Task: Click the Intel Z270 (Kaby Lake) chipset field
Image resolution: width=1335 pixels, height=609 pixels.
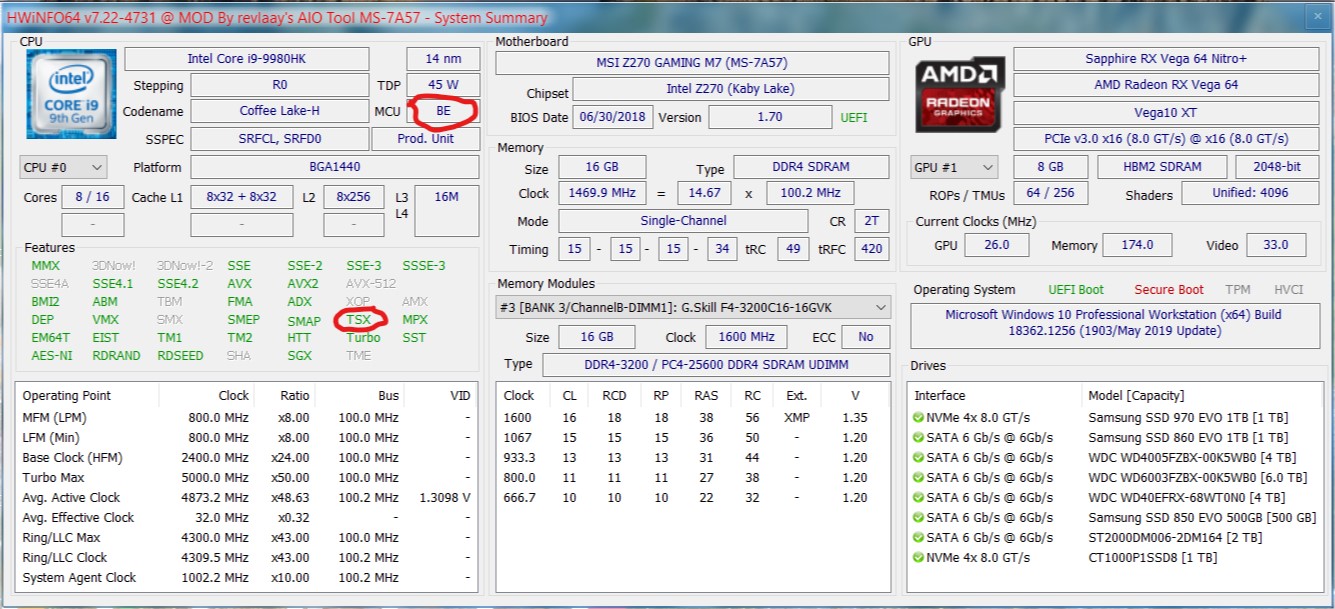Action: point(730,89)
